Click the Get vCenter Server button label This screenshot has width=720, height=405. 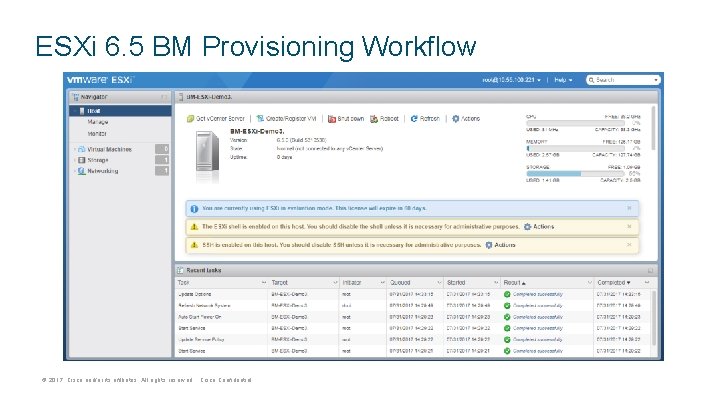[x=220, y=118]
